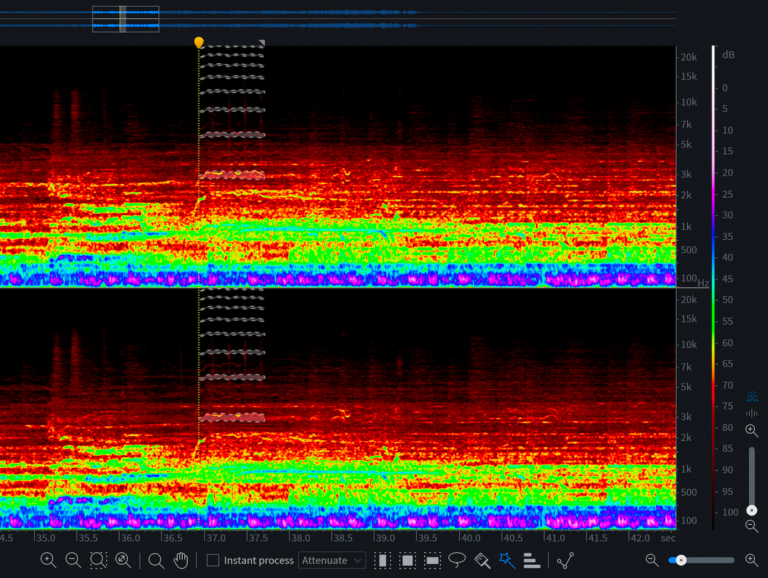Select the Harmonics selection tool
The width and height of the screenshot is (768, 578).
point(531,561)
